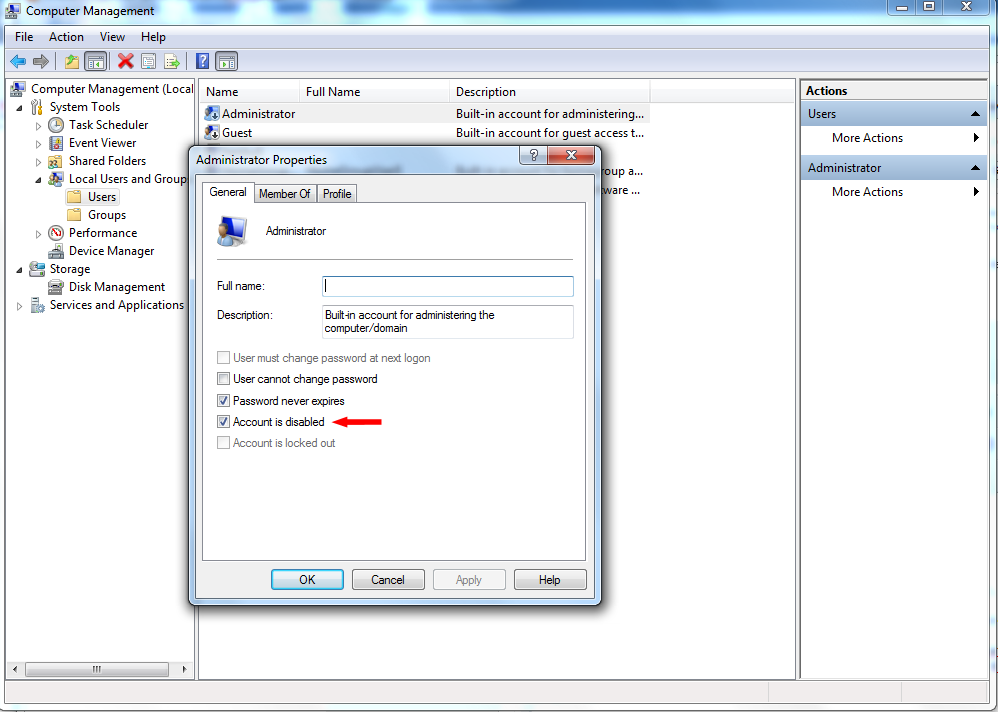The height and width of the screenshot is (712, 998).
Task: Select Device Manager in System Tools
Action: 111,251
